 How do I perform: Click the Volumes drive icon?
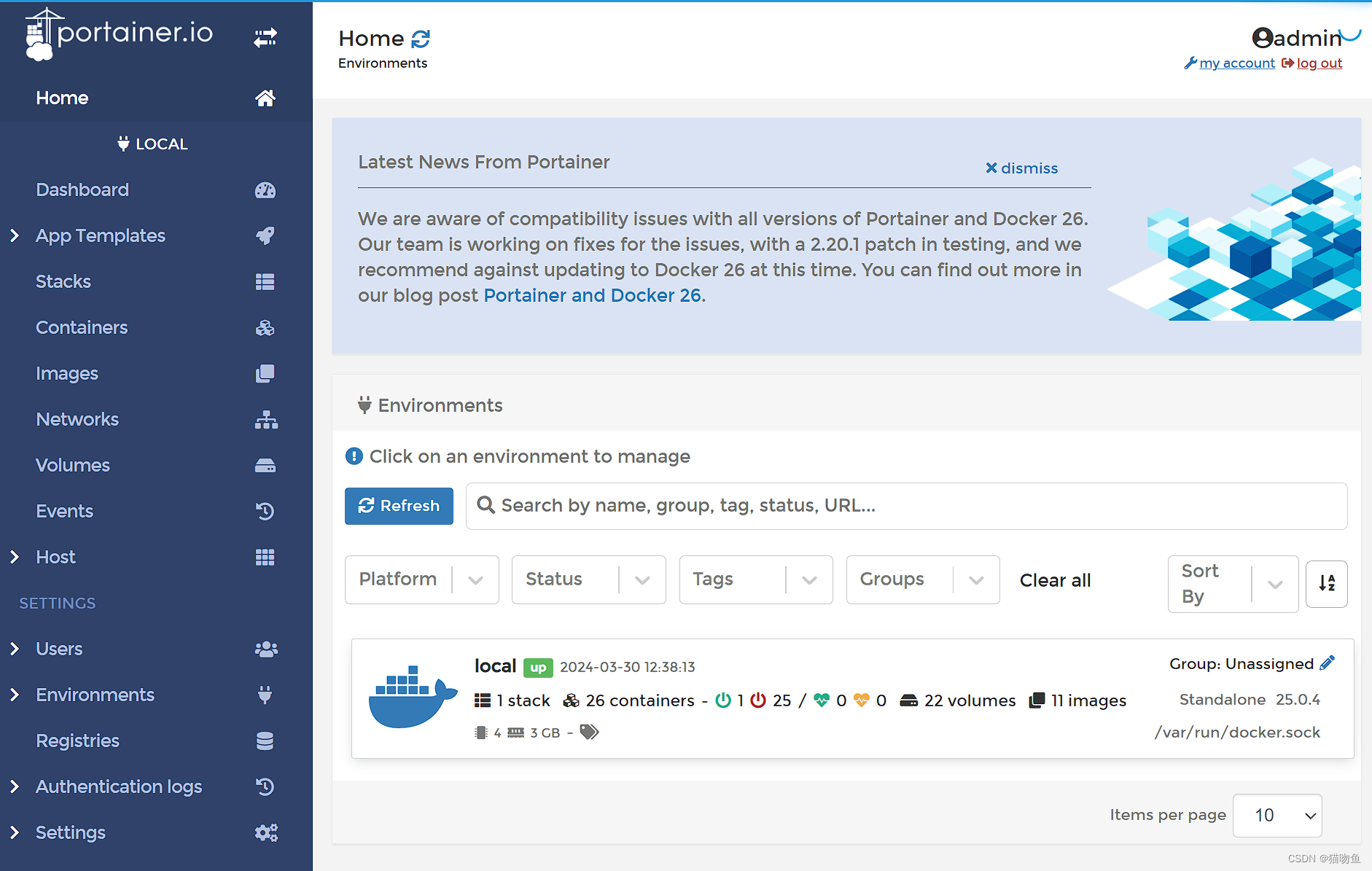click(265, 465)
